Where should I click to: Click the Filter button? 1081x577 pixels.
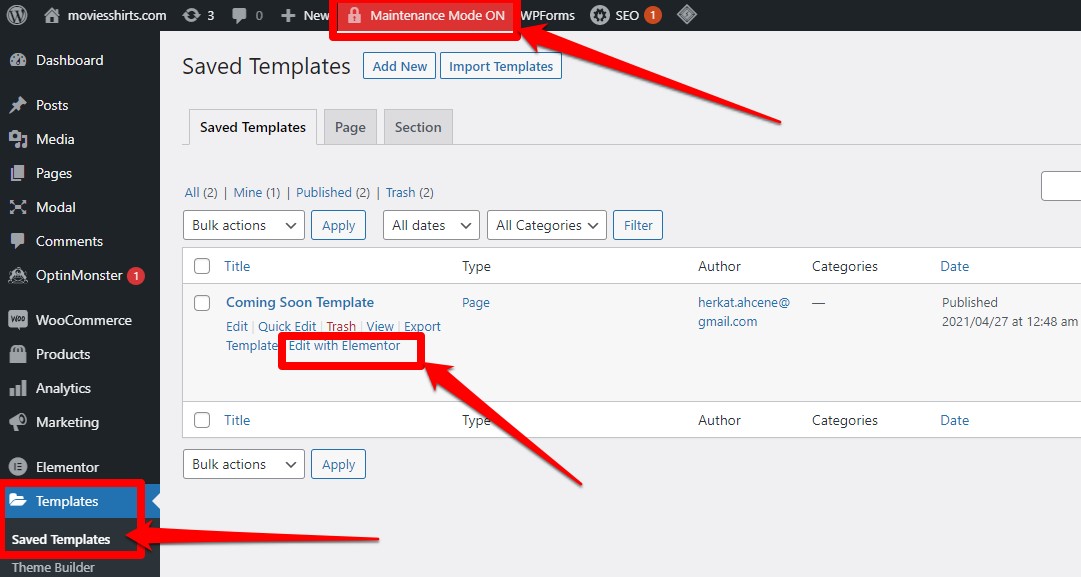(x=638, y=225)
